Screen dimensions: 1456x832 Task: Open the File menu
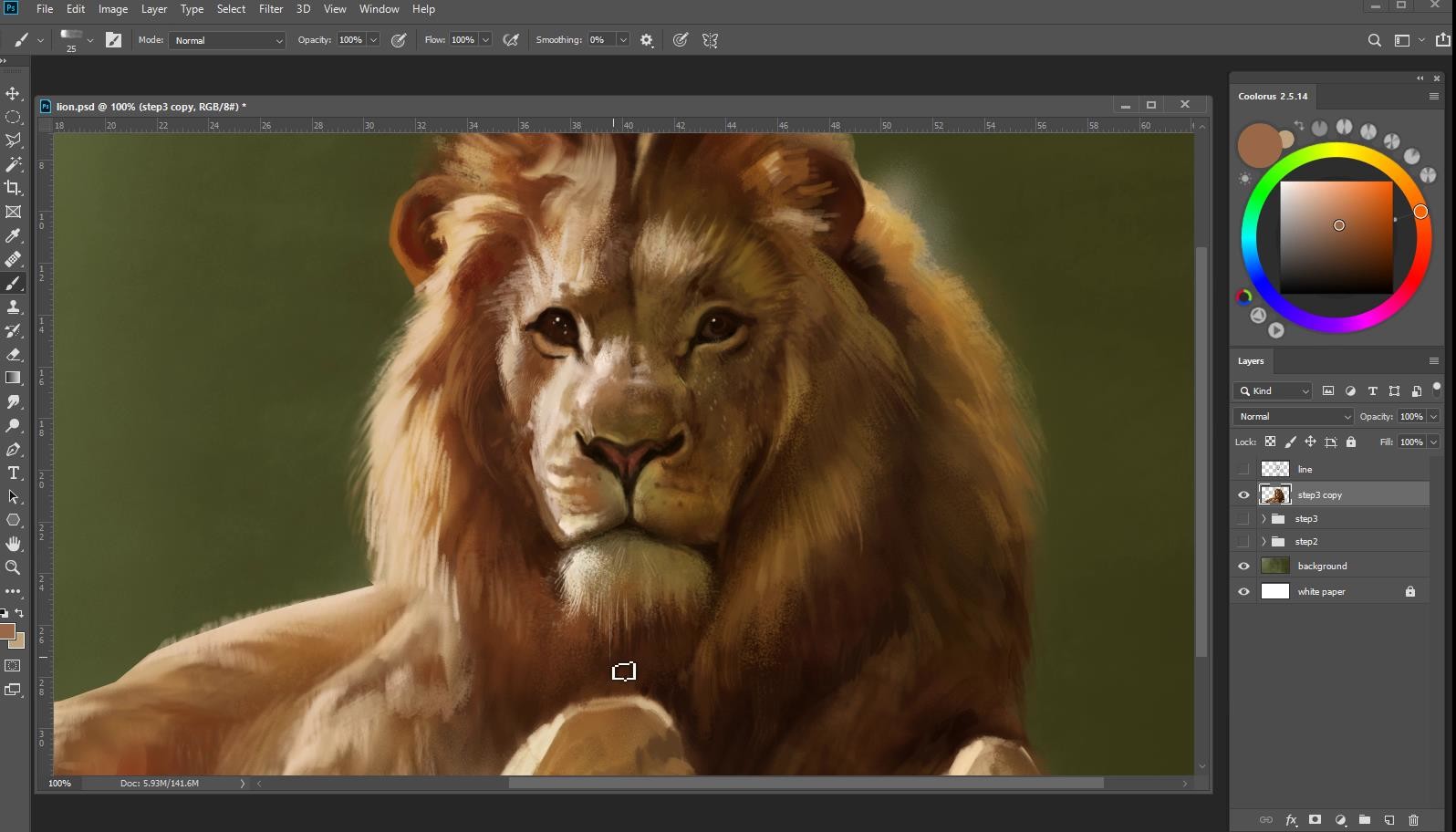[45, 9]
